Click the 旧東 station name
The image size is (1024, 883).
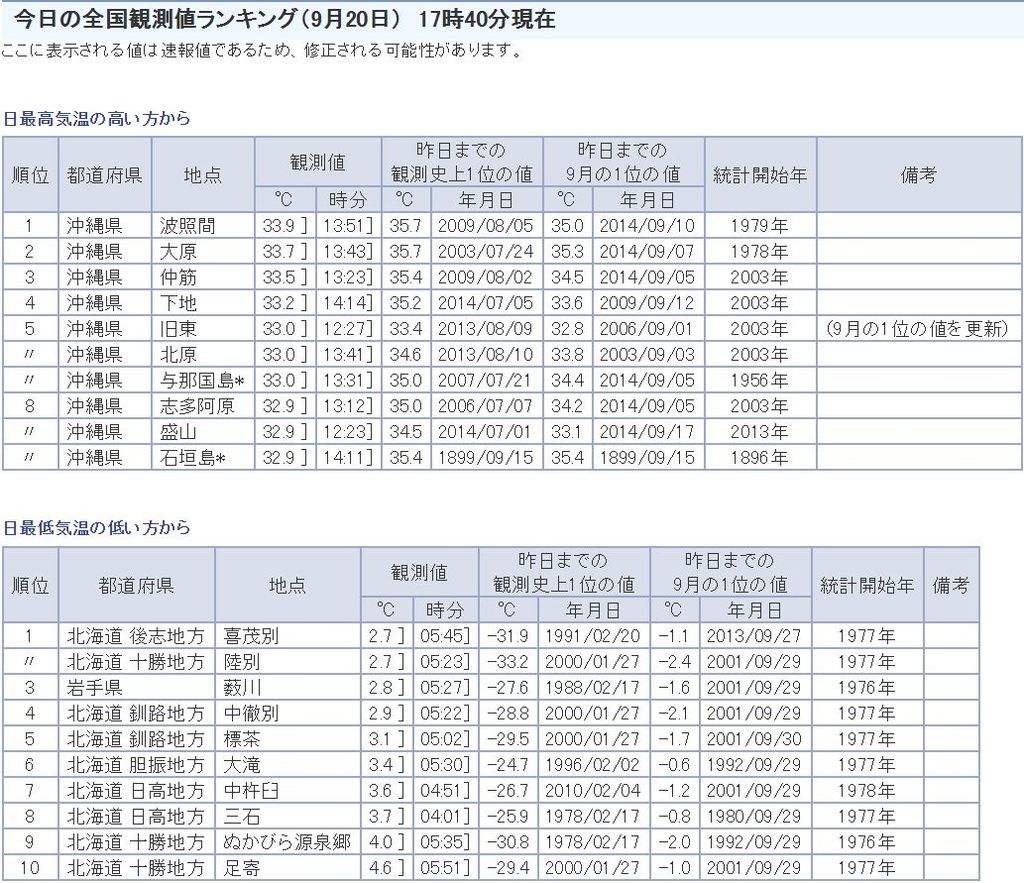pos(179,328)
